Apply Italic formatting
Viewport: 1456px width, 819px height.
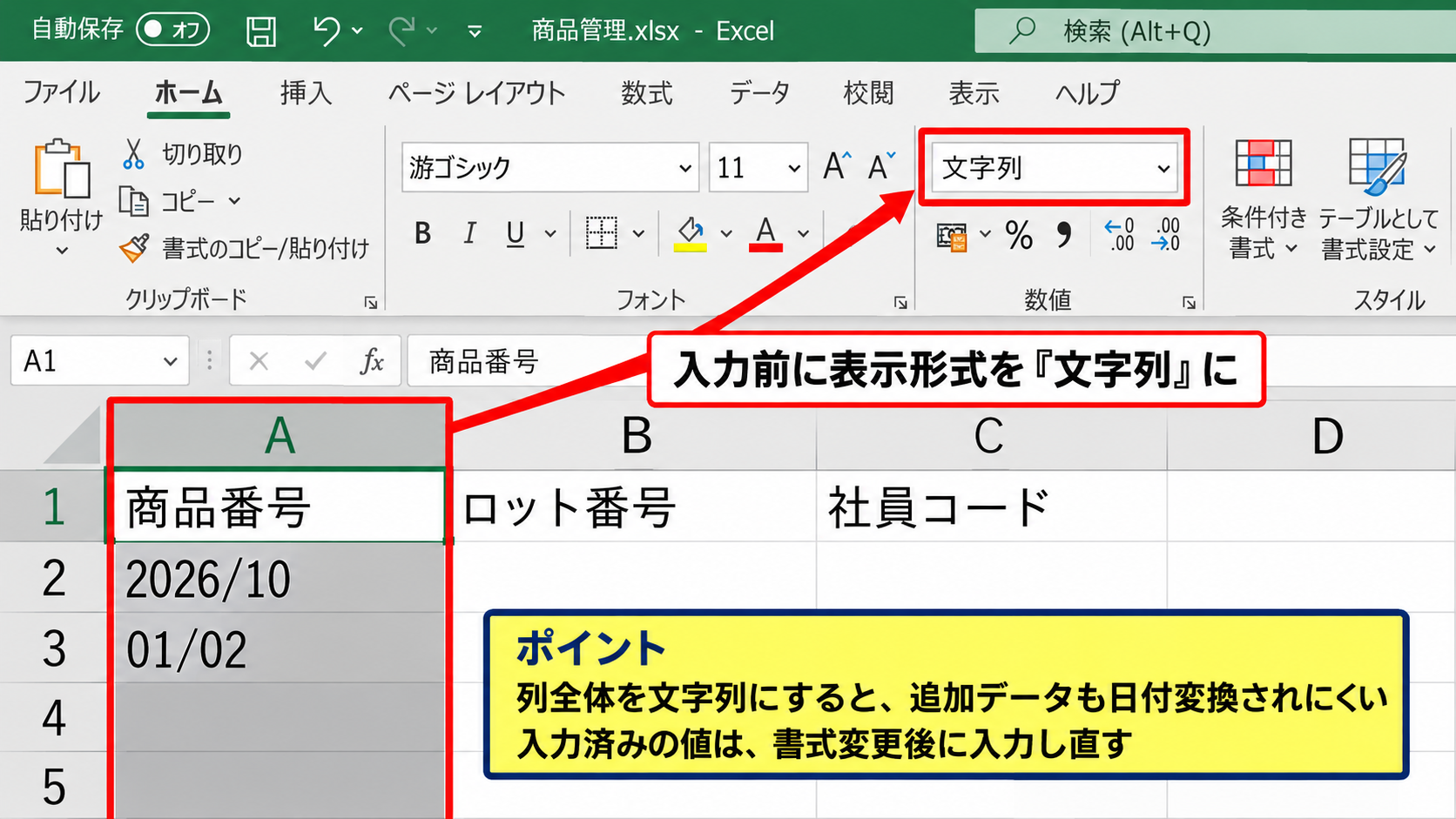[469, 233]
